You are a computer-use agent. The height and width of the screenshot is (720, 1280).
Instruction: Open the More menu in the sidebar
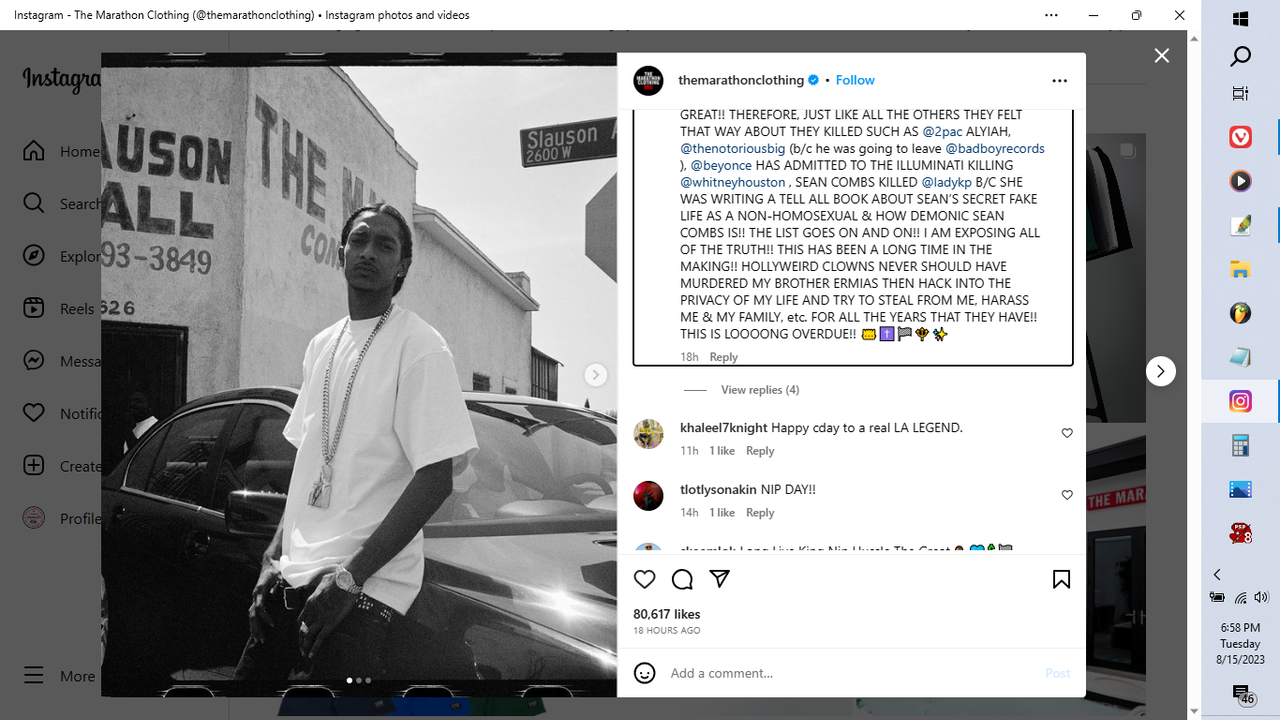pos(60,676)
